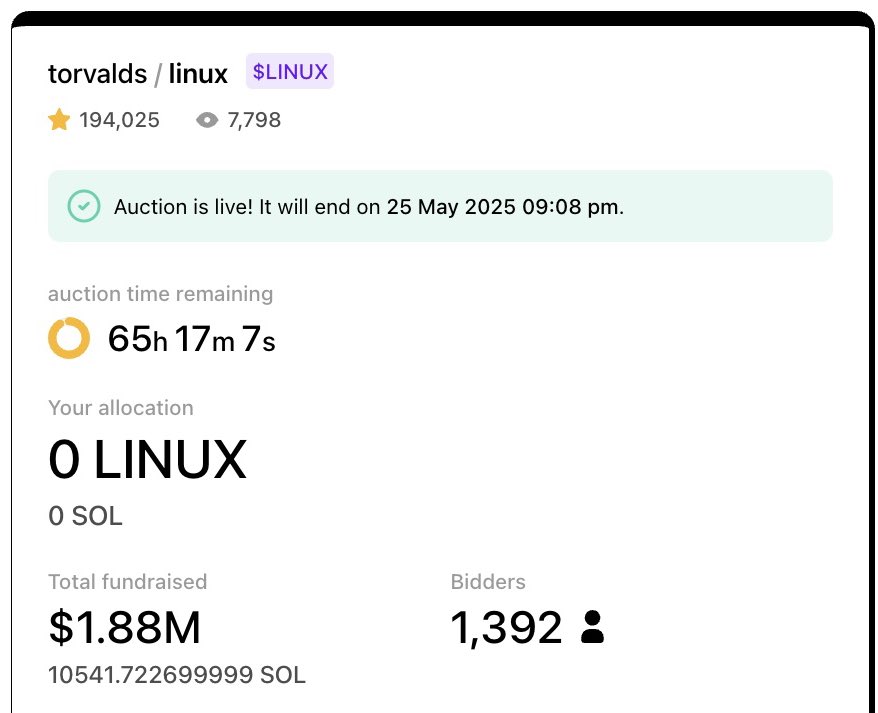Click the gold star icon
878x713 pixels.
(59, 120)
